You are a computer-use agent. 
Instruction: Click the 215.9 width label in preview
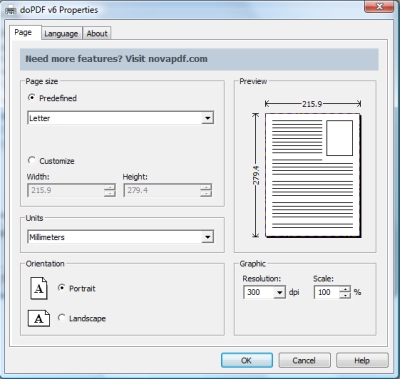pyautogui.click(x=312, y=104)
